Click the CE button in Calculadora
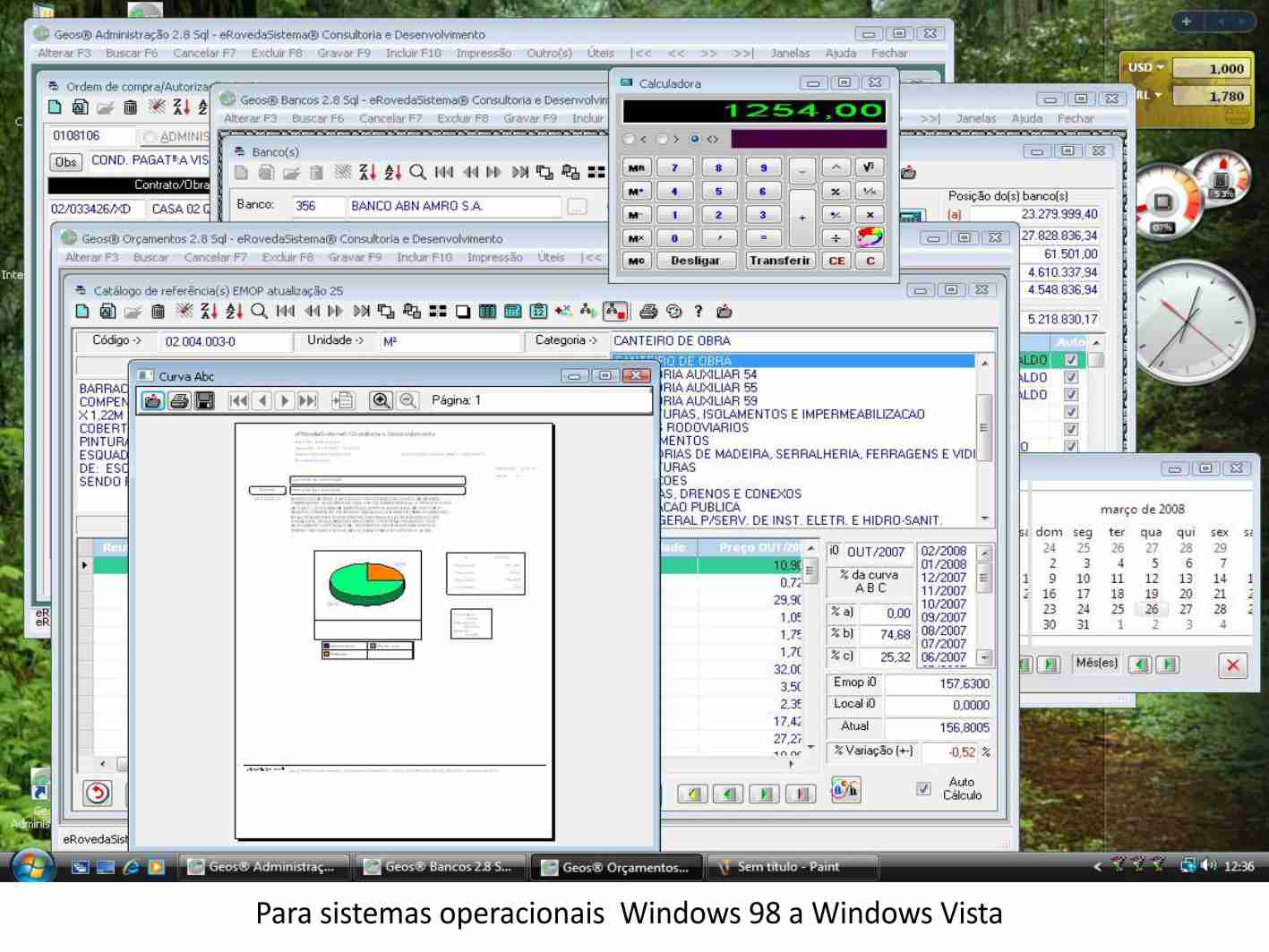 [x=836, y=261]
